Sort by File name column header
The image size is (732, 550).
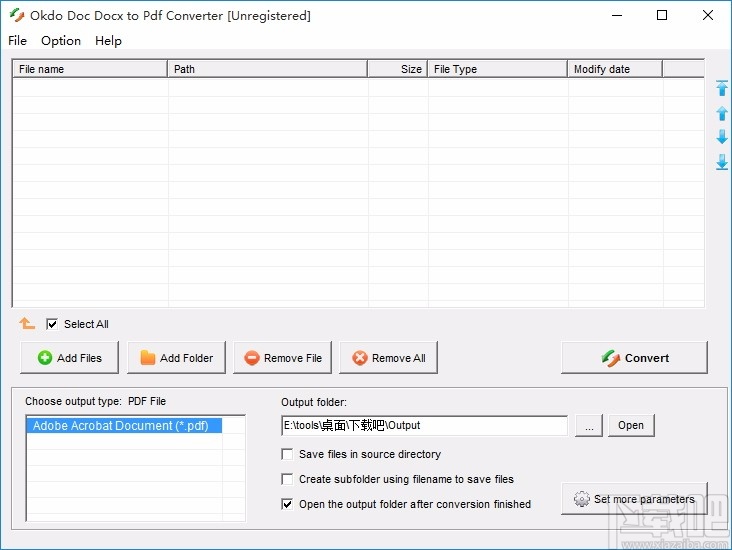90,69
